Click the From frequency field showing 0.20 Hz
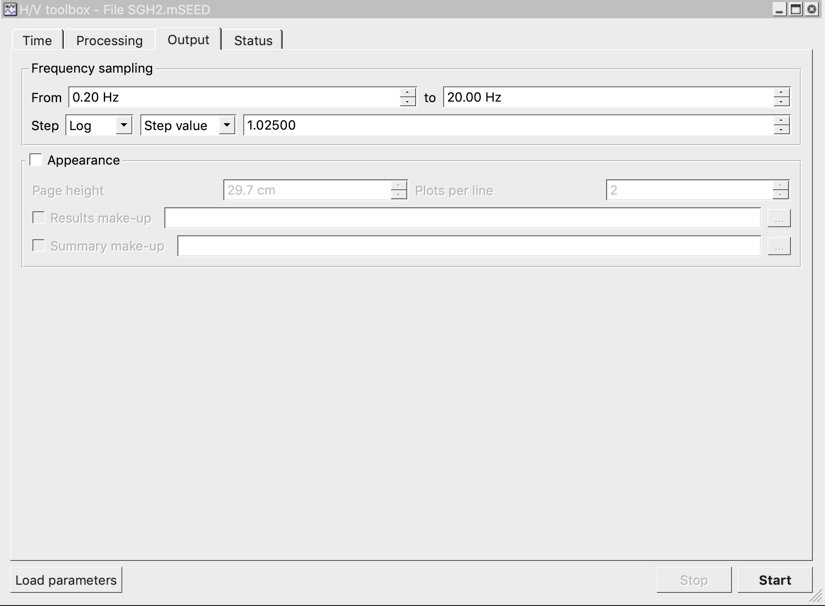Image resolution: width=825 pixels, height=606 pixels. pyautogui.click(x=233, y=97)
